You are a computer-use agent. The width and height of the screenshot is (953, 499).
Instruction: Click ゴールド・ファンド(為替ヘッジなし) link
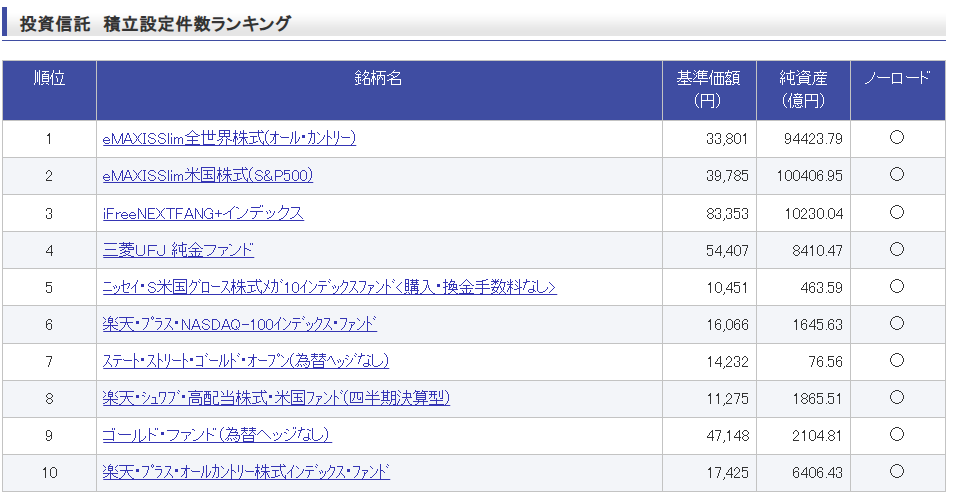216,435
